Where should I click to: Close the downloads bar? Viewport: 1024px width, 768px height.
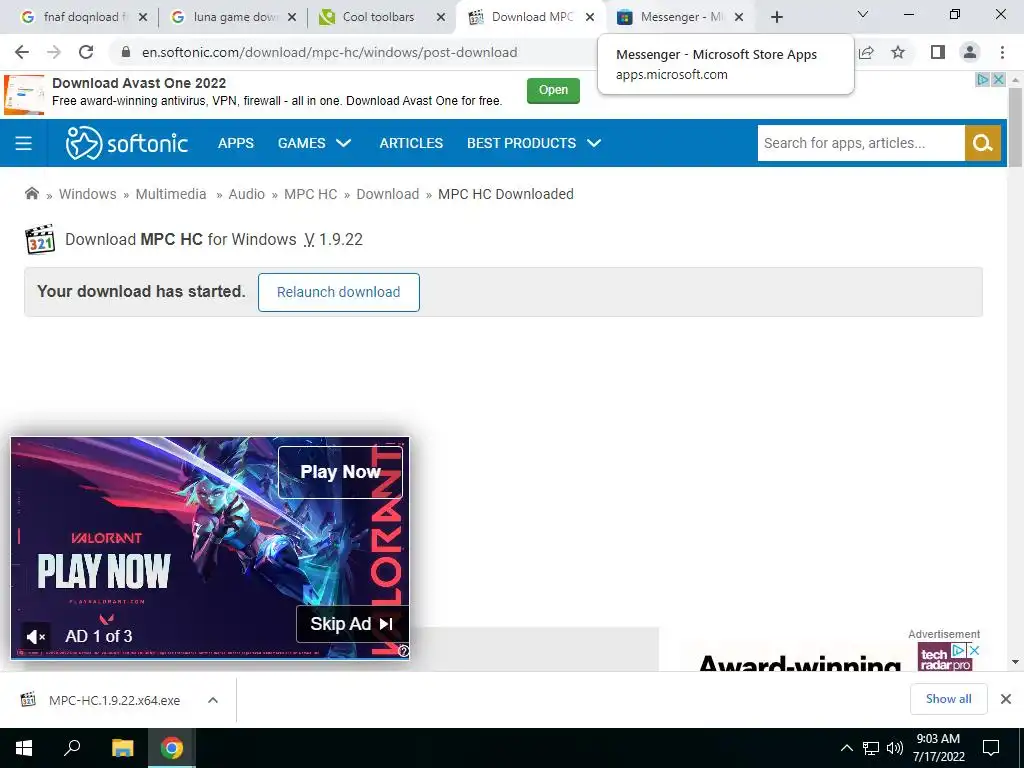pyautogui.click(x=1006, y=699)
